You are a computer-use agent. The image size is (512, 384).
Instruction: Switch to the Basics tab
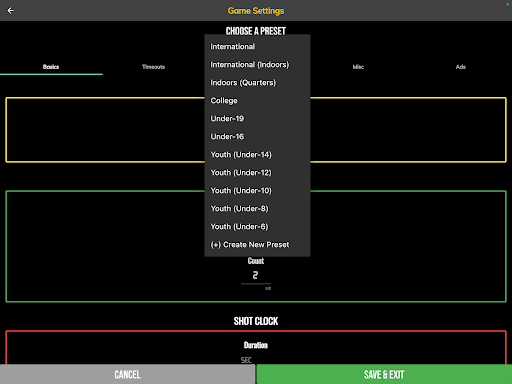tap(51, 67)
